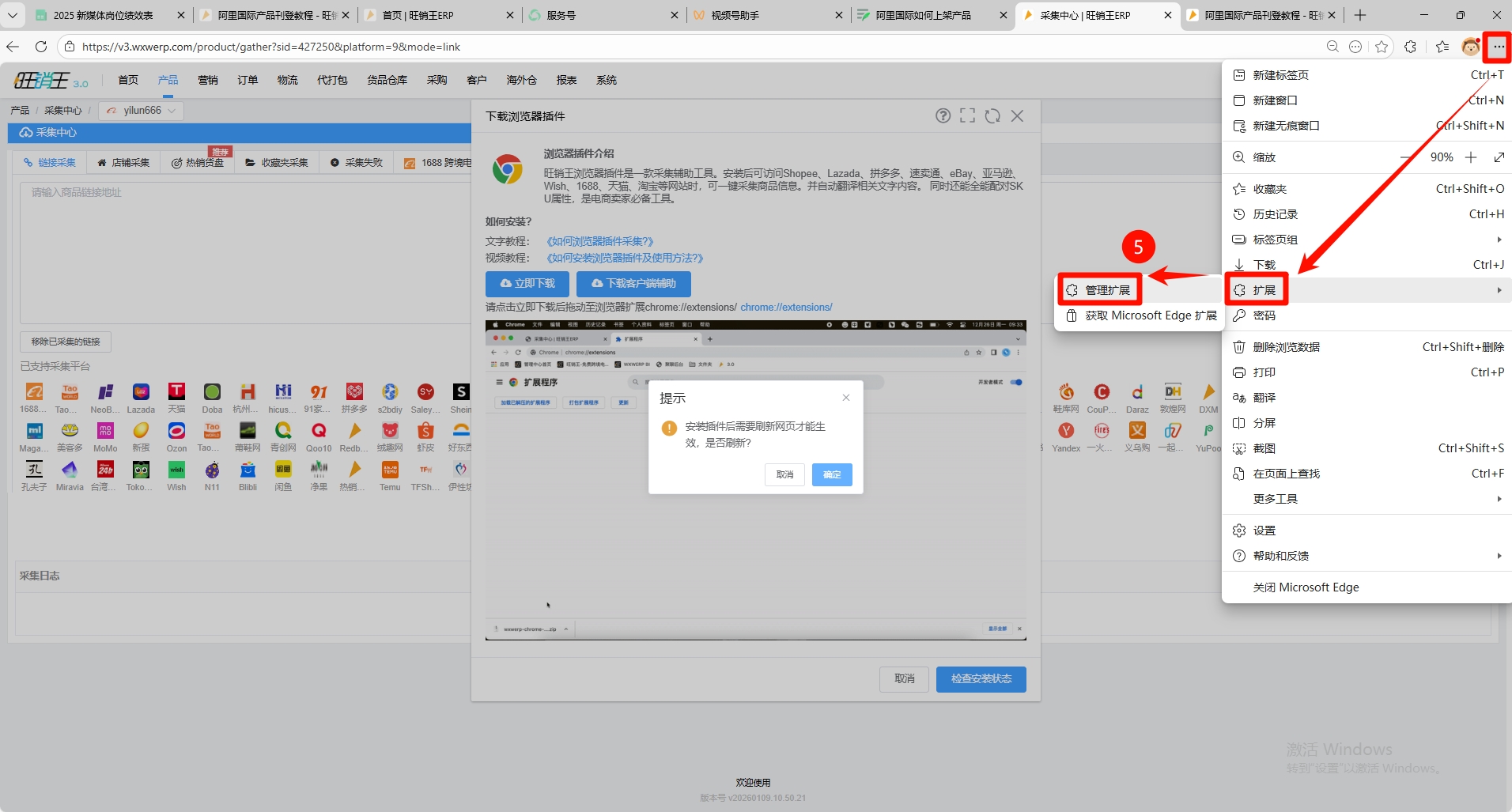Click the browser favorites star icon
1512x812 pixels.
(x=1381, y=47)
